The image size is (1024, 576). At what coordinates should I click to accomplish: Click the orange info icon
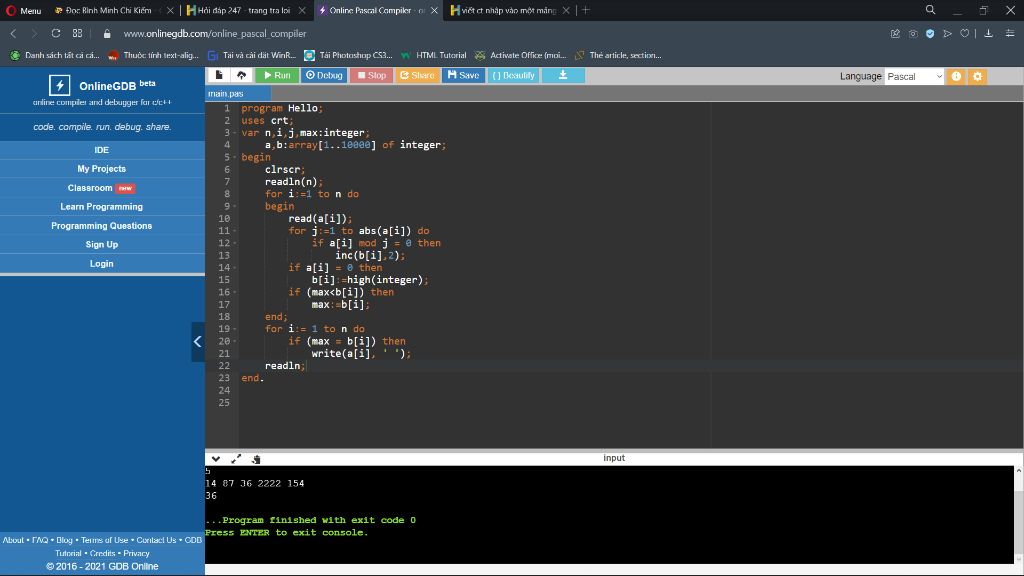click(956, 76)
